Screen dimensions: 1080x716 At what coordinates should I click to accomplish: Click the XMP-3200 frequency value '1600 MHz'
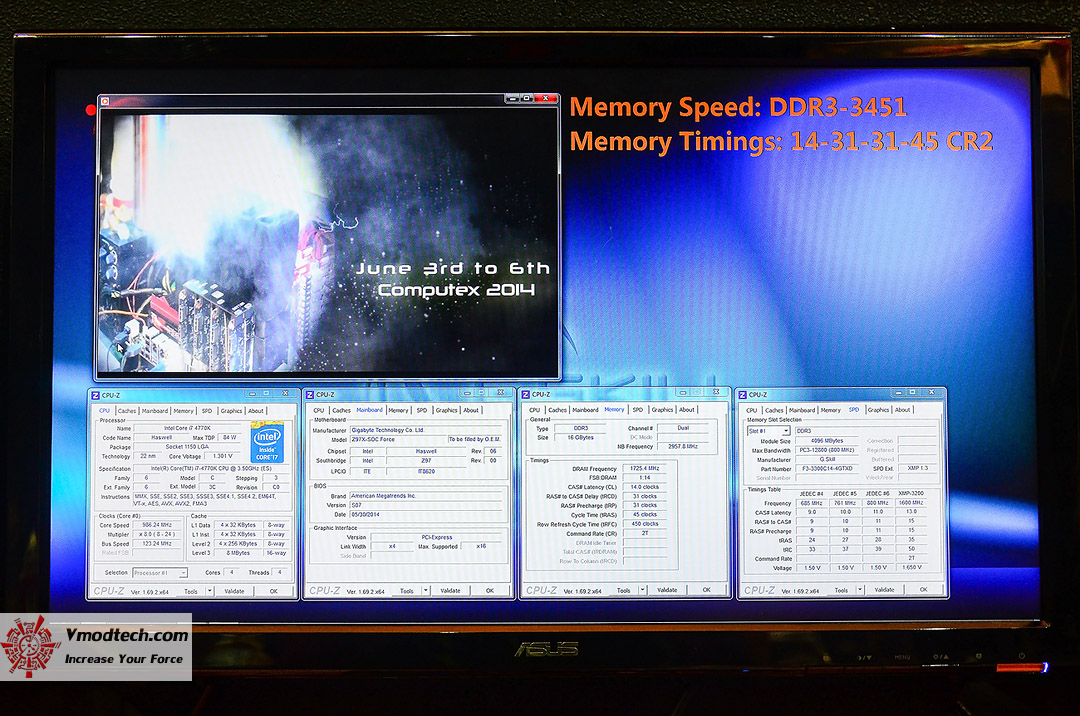pyautogui.click(x=911, y=503)
